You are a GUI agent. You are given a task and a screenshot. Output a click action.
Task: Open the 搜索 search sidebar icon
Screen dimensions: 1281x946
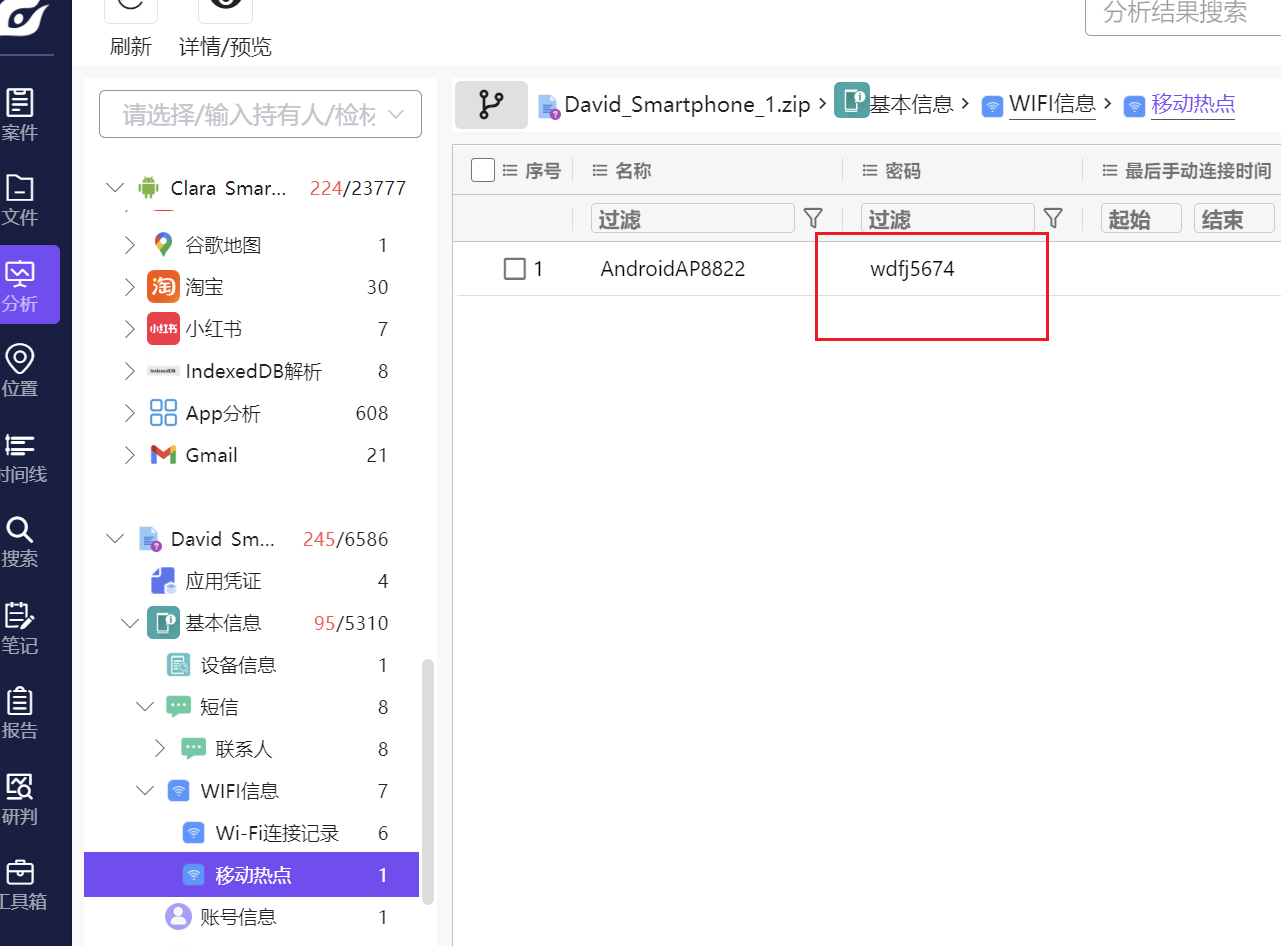[x=20, y=541]
